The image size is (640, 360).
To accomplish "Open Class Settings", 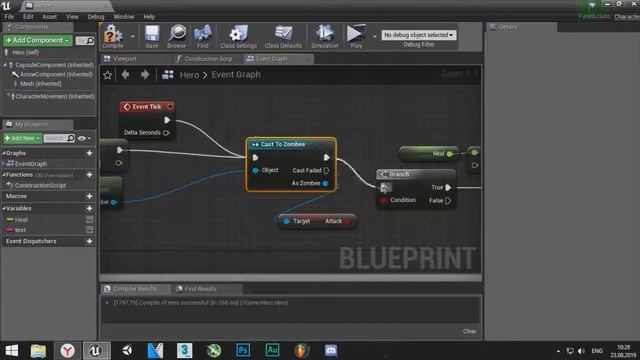I will click(x=239, y=36).
